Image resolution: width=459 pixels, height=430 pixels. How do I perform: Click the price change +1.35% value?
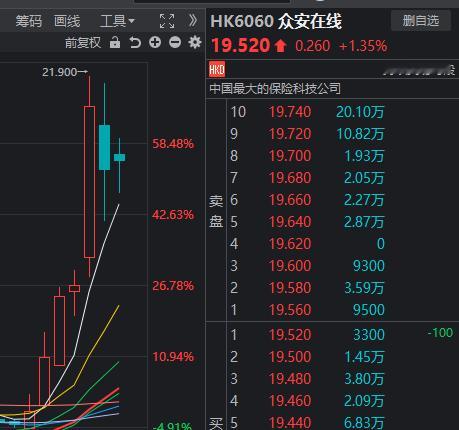point(363,46)
